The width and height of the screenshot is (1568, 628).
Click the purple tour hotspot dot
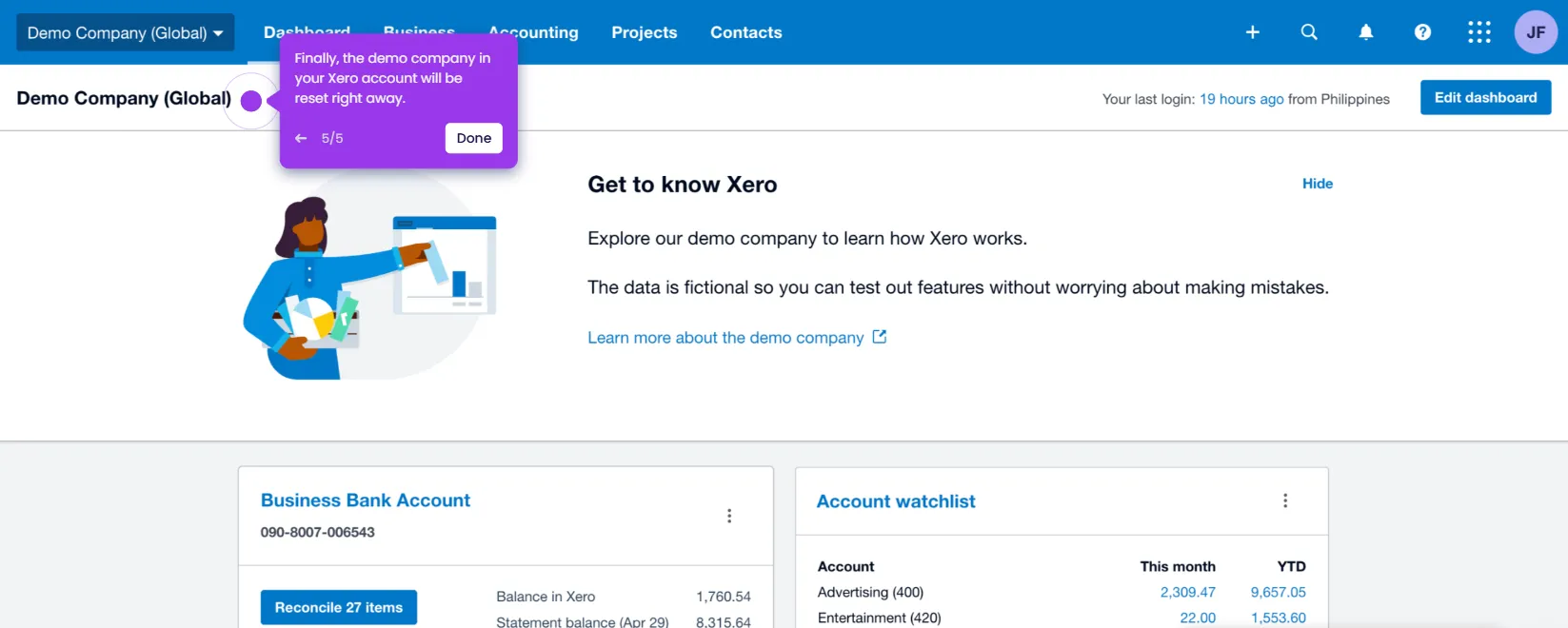point(251,101)
